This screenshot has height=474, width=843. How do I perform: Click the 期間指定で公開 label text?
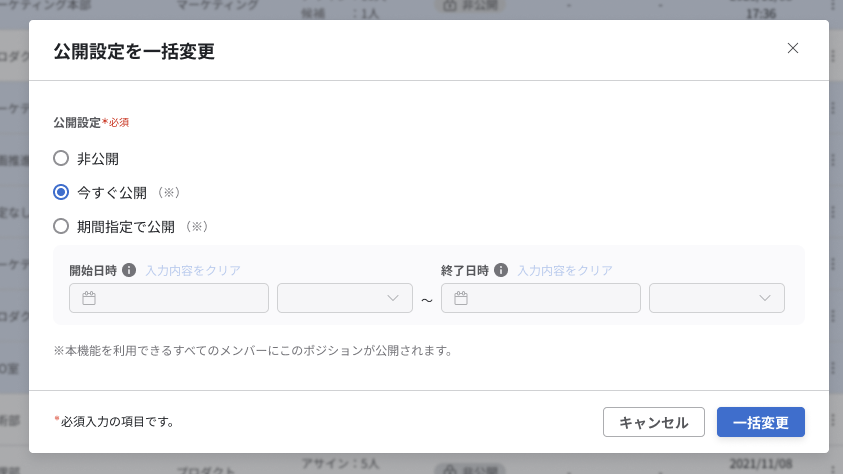point(126,226)
